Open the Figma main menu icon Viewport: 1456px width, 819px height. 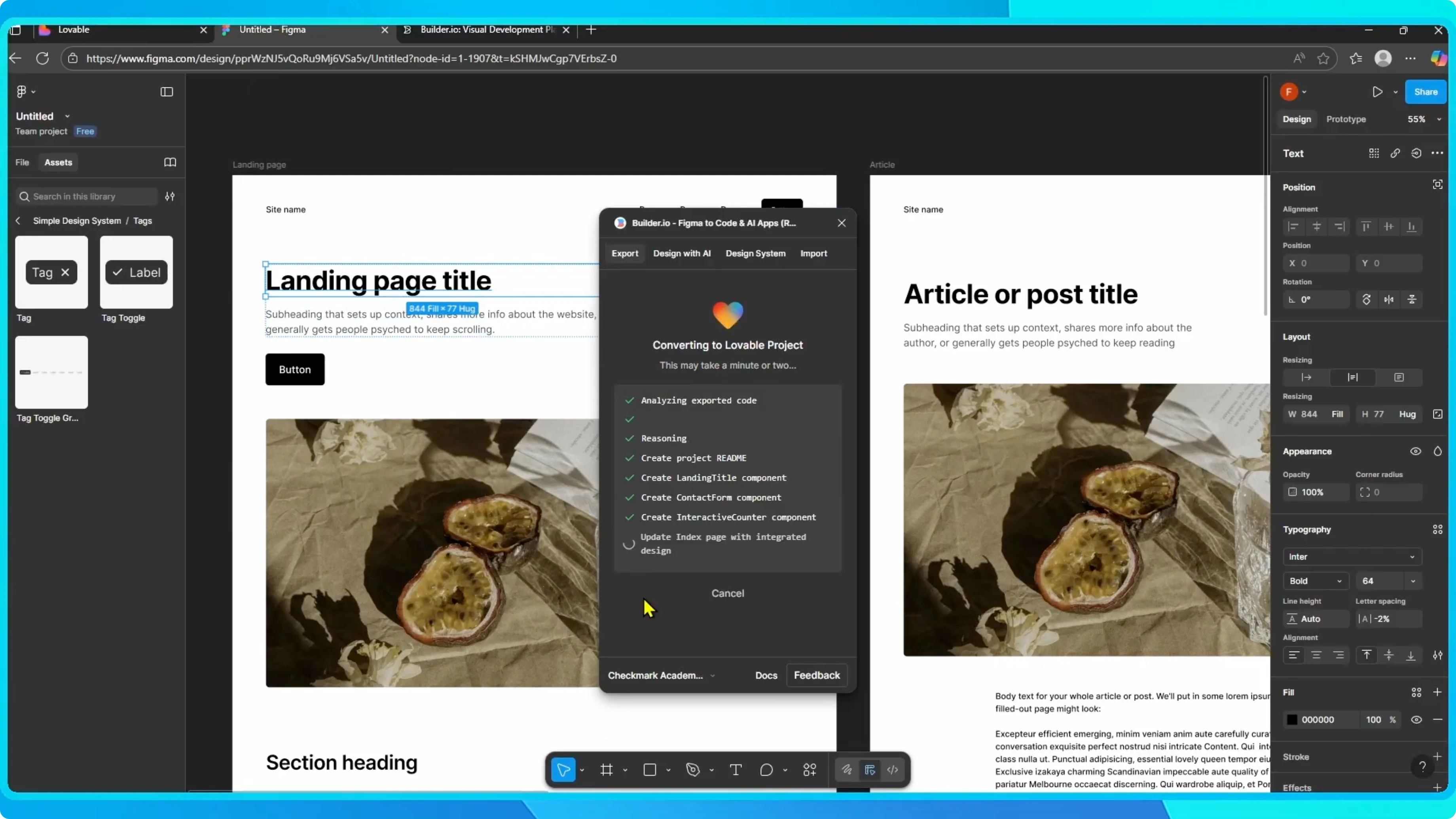click(x=22, y=91)
